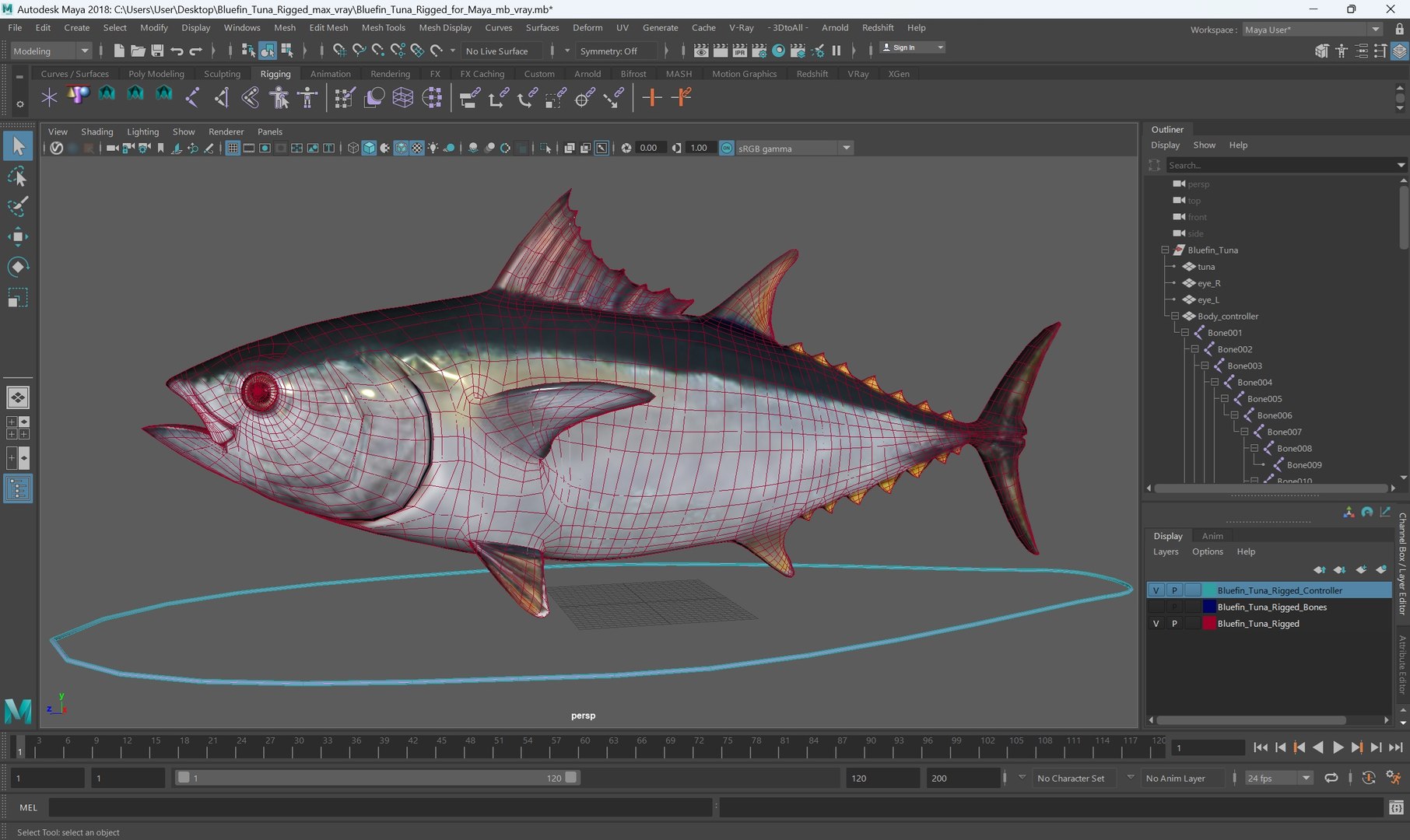Collapse Body_controller node in Outliner
This screenshot has width=1410, height=840.
[x=1175, y=316]
